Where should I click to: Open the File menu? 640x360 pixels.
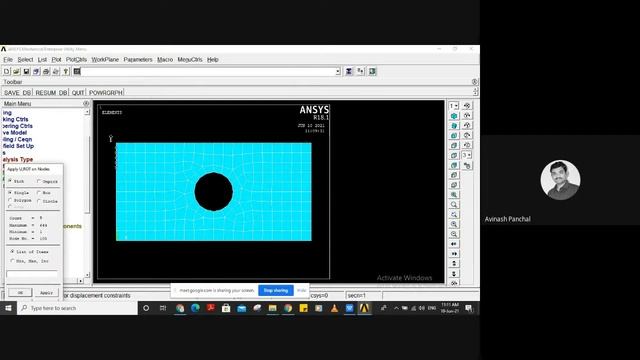point(8,60)
